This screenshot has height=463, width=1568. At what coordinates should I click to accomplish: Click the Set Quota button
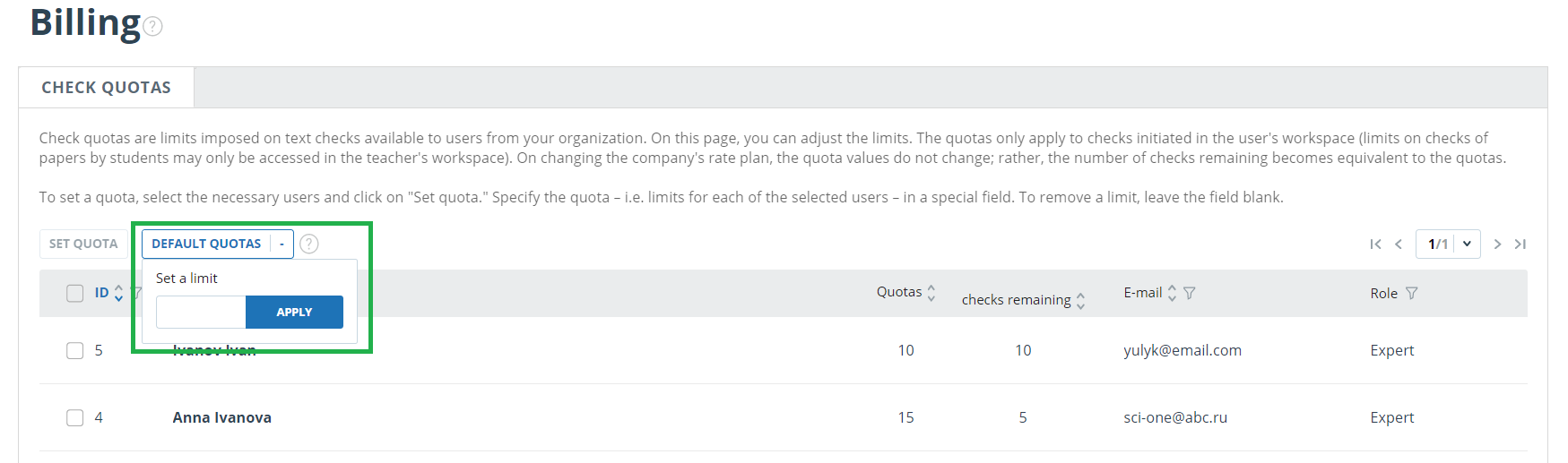point(83,244)
